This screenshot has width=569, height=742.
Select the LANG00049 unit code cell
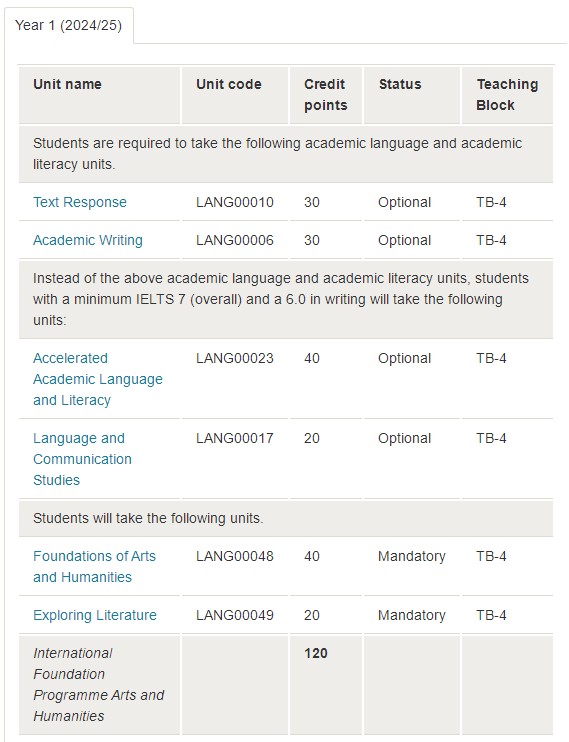[235, 615]
